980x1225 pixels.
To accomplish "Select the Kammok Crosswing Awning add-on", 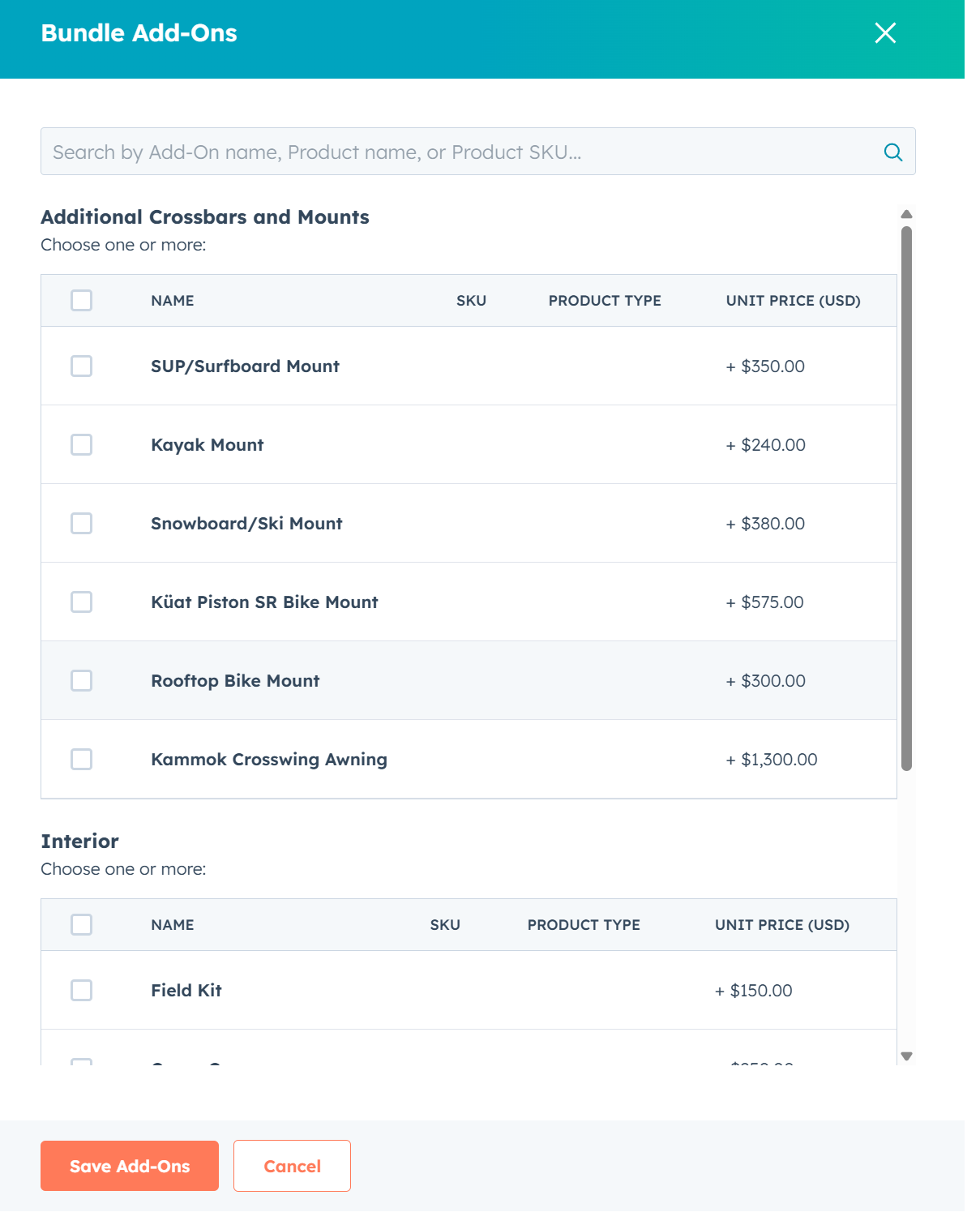I will tap(81, 759).
